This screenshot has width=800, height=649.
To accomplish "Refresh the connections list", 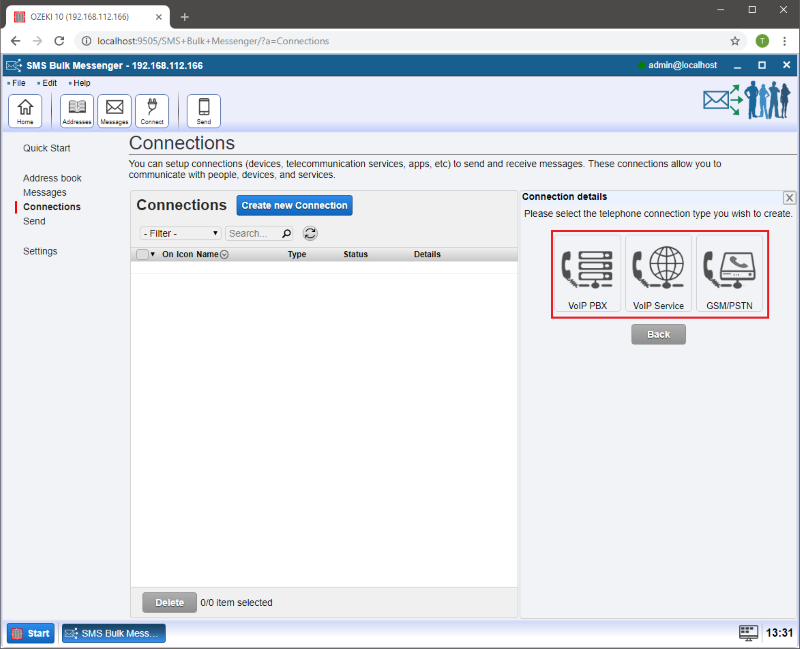I will point(310,233).
